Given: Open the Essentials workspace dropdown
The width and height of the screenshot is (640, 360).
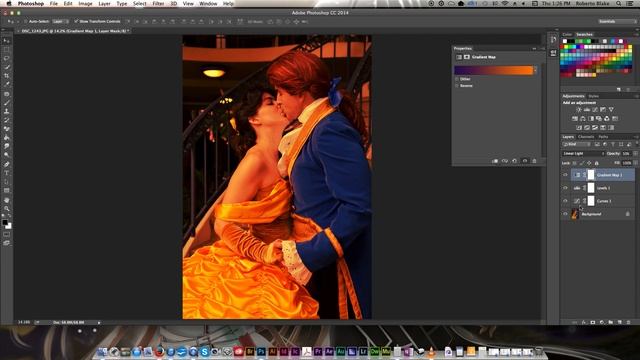Looking at the screenshot, I should (x=617, y=21).
